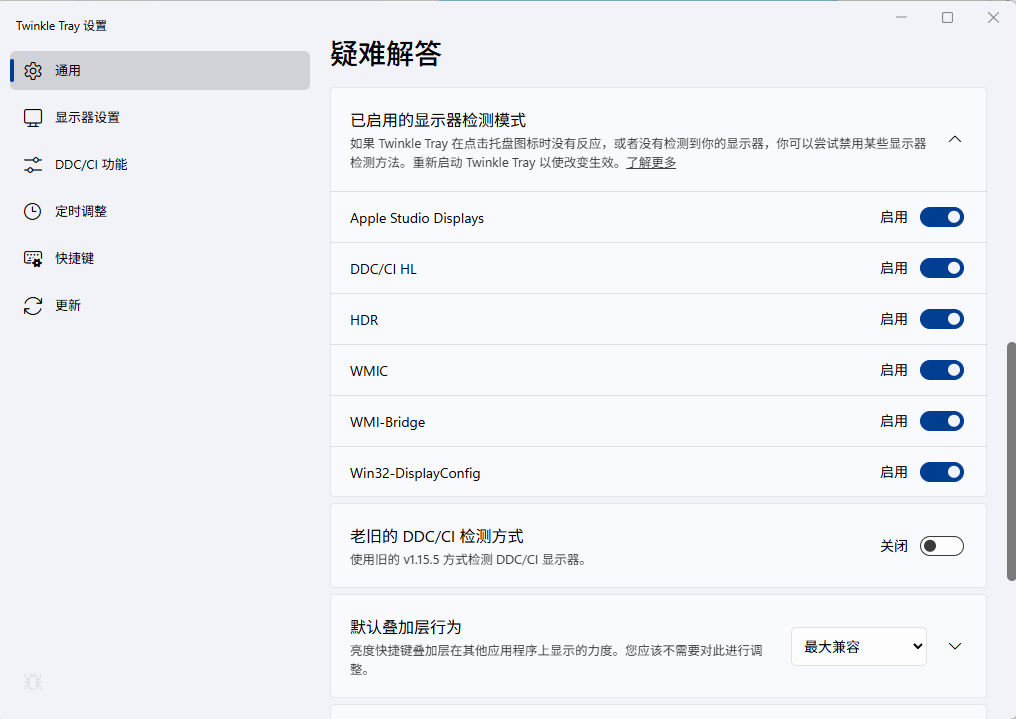Click the 默认叠加层行为 title
The height and width of the screenshot is (719, 1016).
pyautogui.click(x=406, y=627)
